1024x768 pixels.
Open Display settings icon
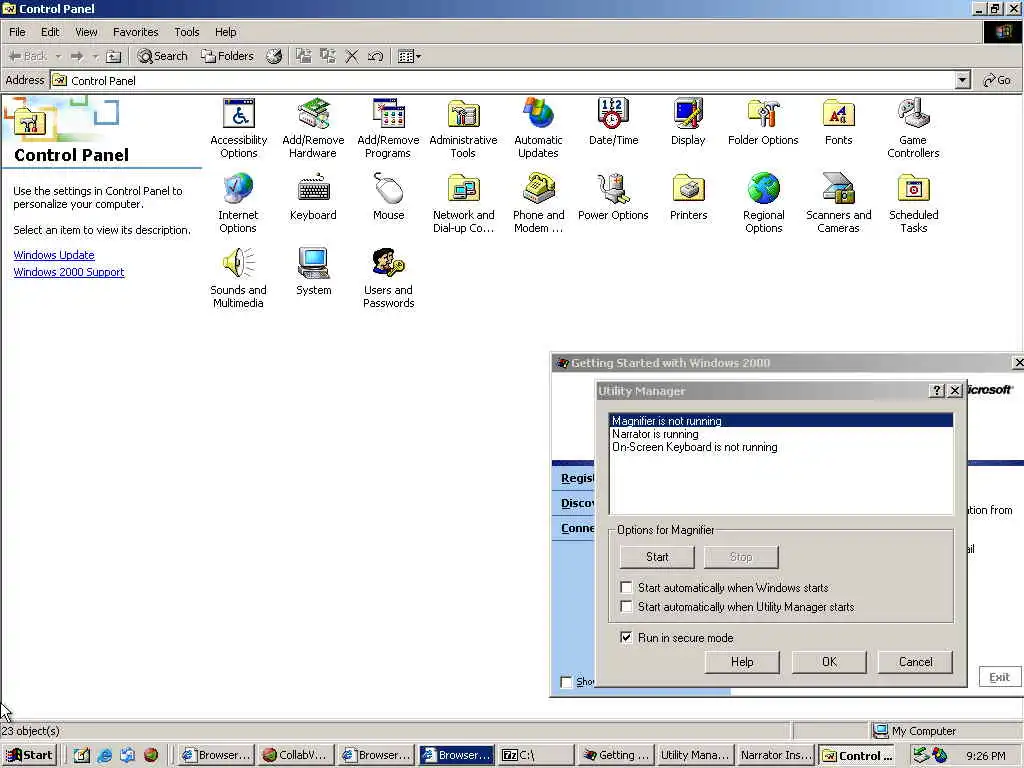tap(688, 121)
